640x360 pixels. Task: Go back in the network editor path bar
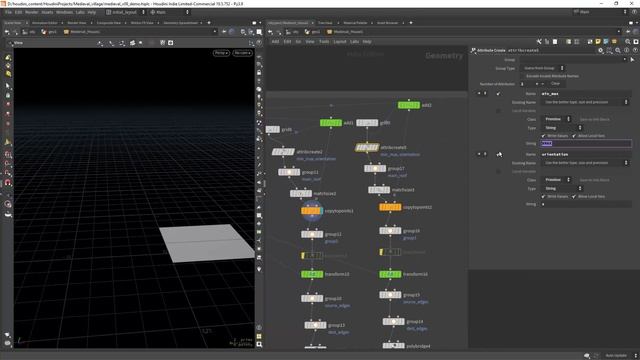coord(270,32)
